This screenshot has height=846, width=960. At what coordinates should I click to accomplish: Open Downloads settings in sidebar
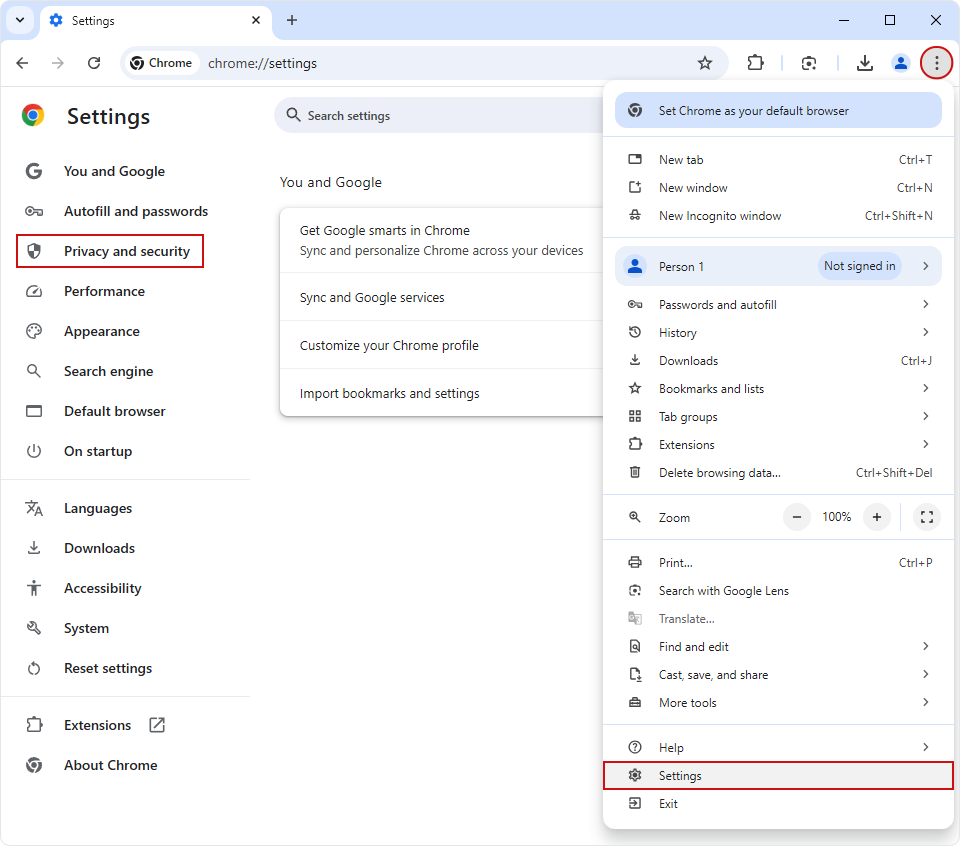(99, 548)
